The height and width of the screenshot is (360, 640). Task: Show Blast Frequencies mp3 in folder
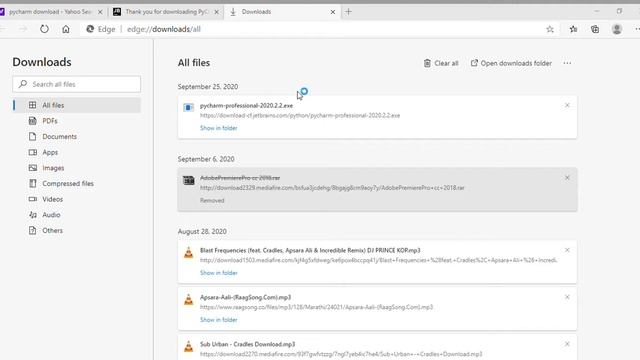[218, 273]
